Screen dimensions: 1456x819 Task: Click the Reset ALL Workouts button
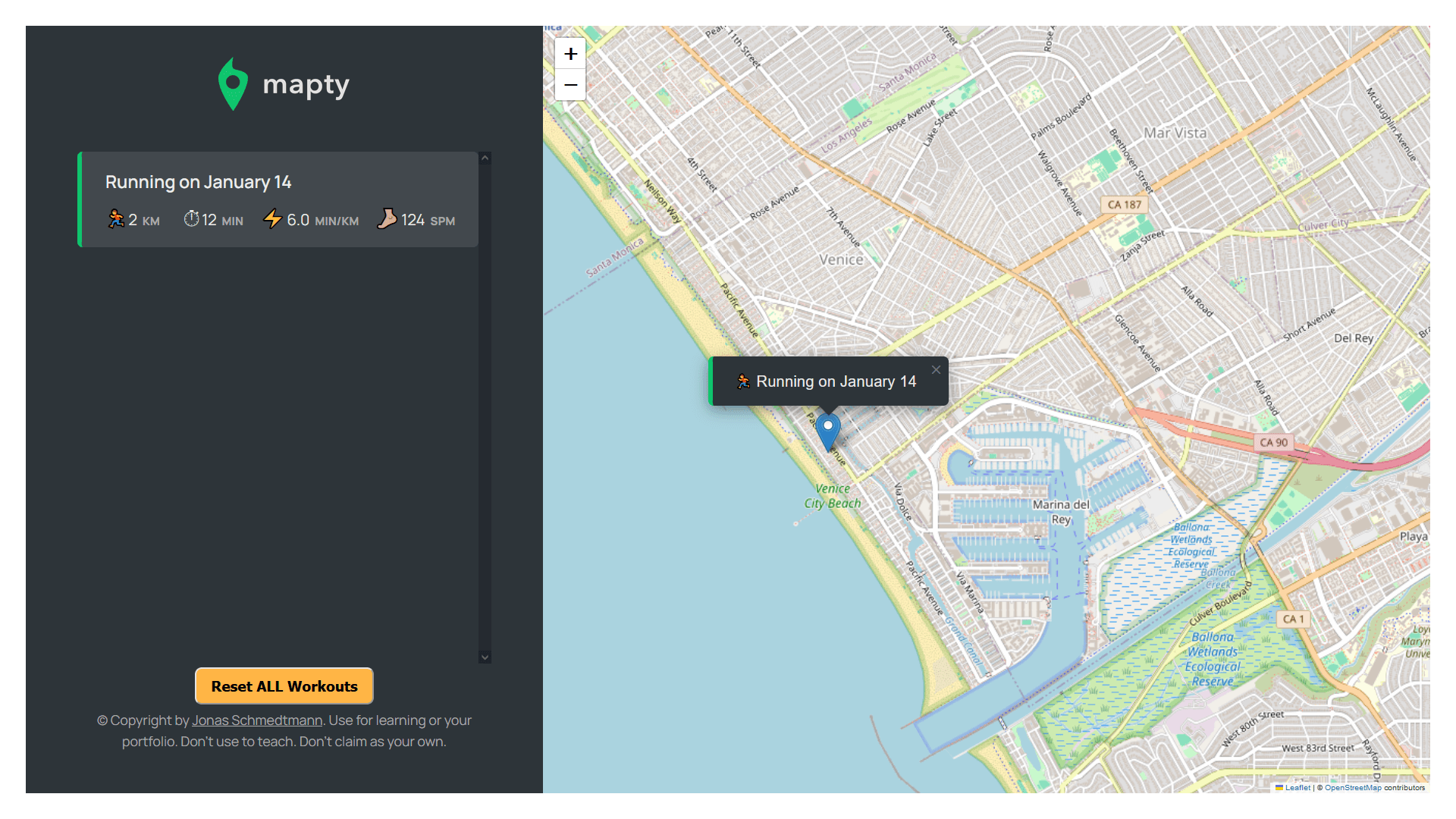[x=283, y=686]
